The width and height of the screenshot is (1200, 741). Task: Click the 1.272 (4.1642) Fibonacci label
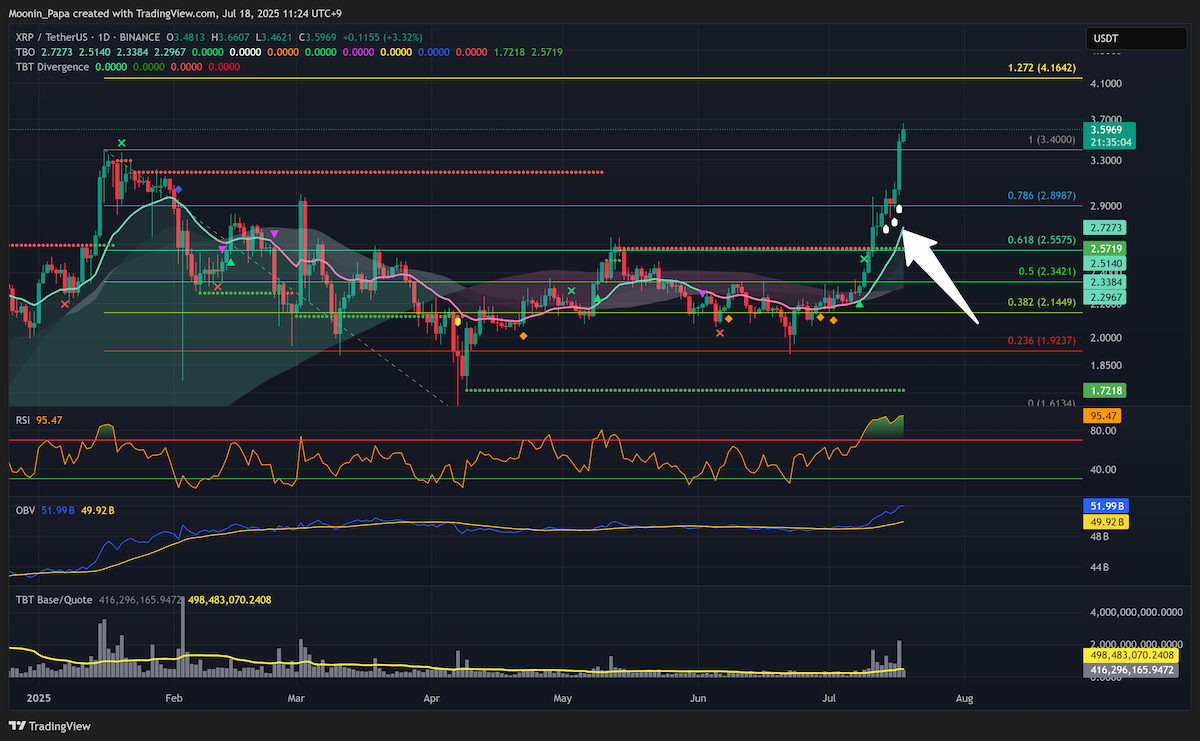tap(1041, 69)
